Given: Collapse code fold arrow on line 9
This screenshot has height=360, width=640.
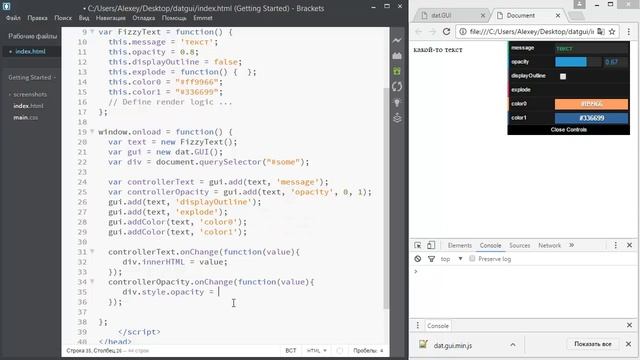Looking at the screenshot, I should (x=92, y=31).
